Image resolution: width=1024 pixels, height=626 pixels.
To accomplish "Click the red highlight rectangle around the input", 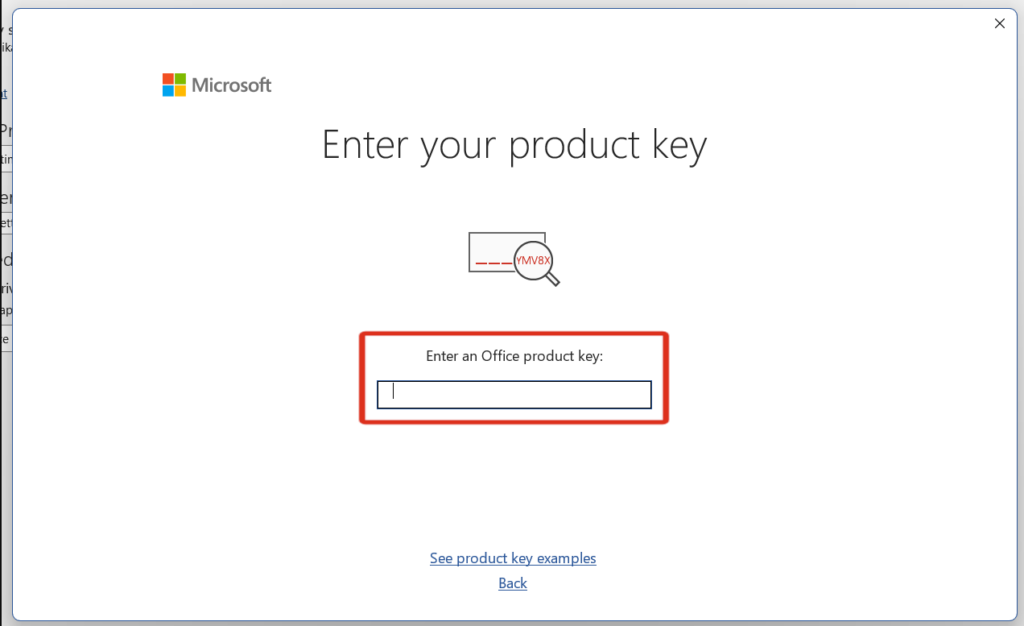I will coord(513,331).
